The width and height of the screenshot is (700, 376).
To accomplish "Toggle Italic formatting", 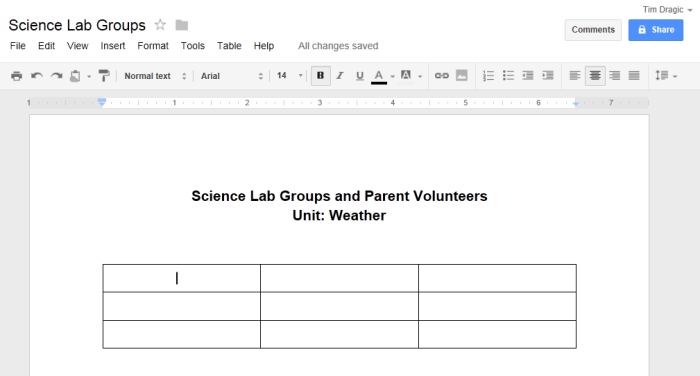I will (x=340, y=75).
